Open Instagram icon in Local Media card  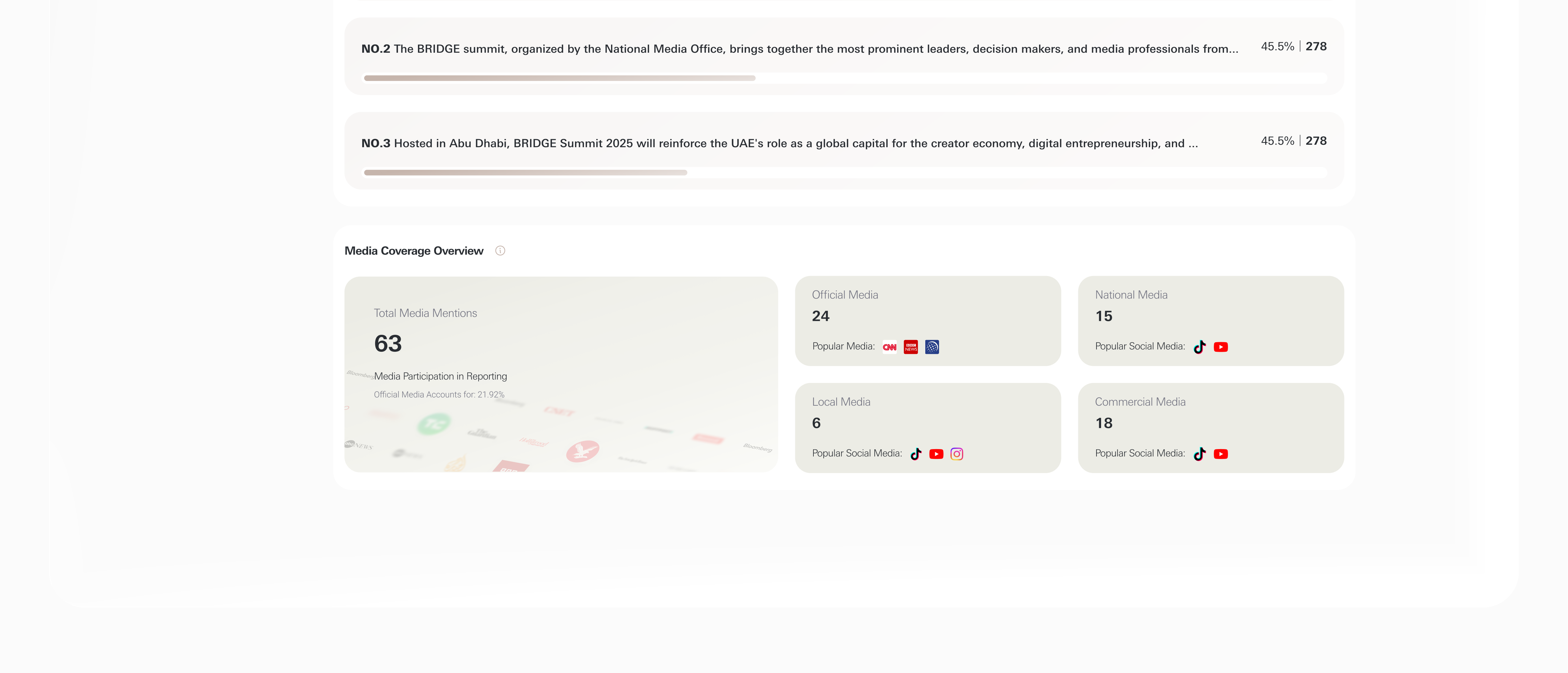click(957, 454)
